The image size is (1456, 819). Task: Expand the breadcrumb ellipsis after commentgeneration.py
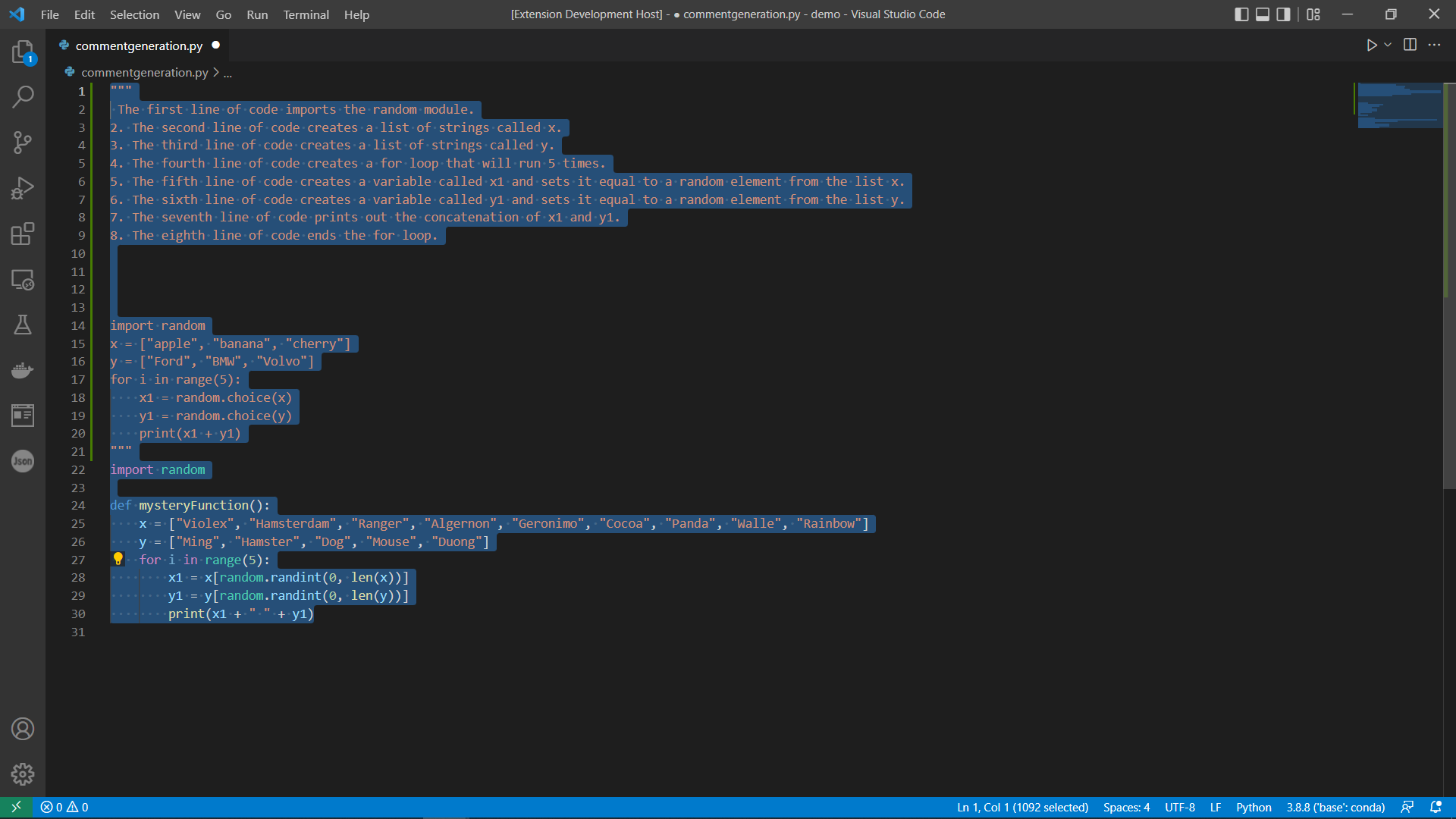click(x=227, y=73)
